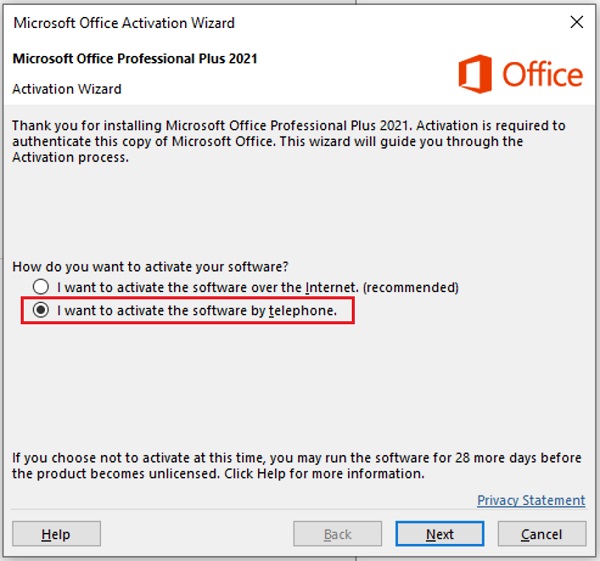Click the "(recommended)" text beside Internet option

(410, 287)
